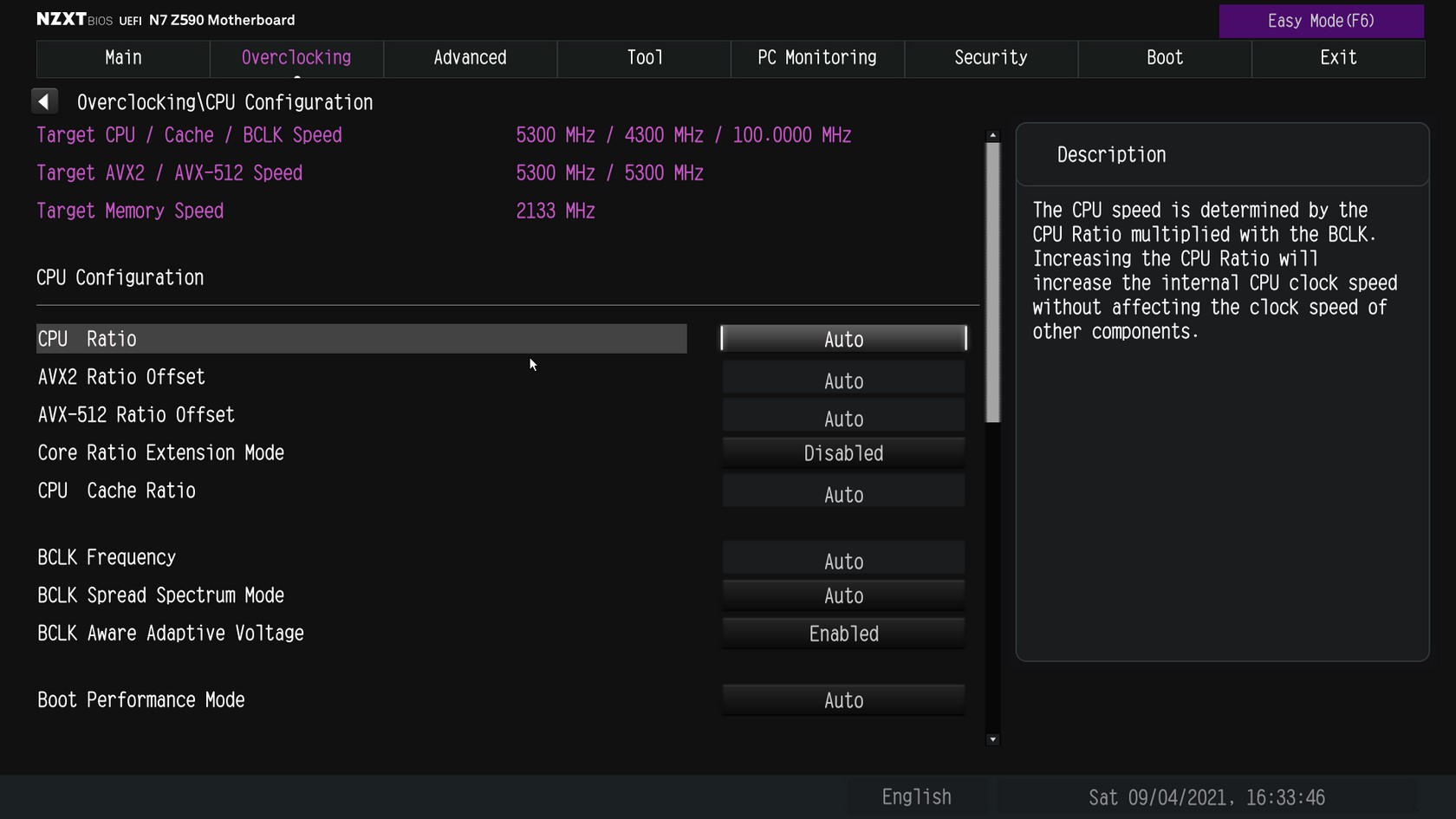This screenshot has width=1456, height=819.
Task: Click the scrollbar up arrow
Action: click(x=993, y=135)
